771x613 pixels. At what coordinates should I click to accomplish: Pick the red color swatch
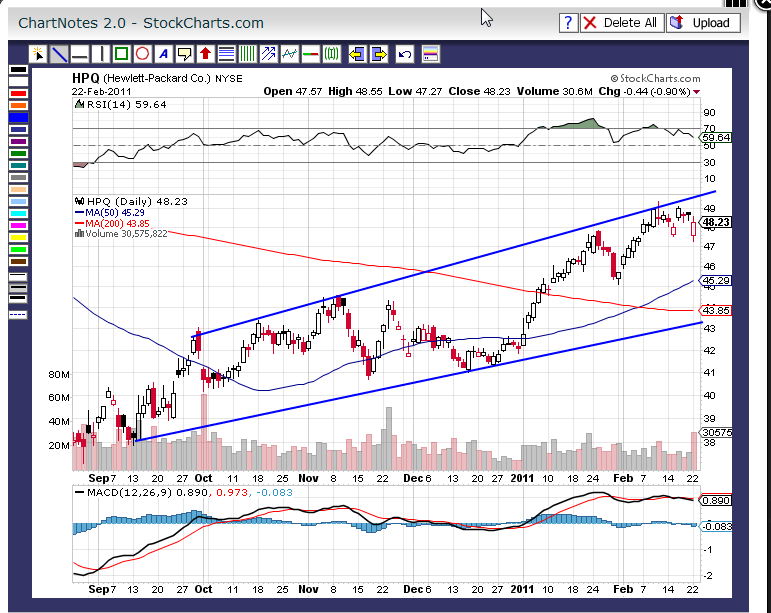18,93
